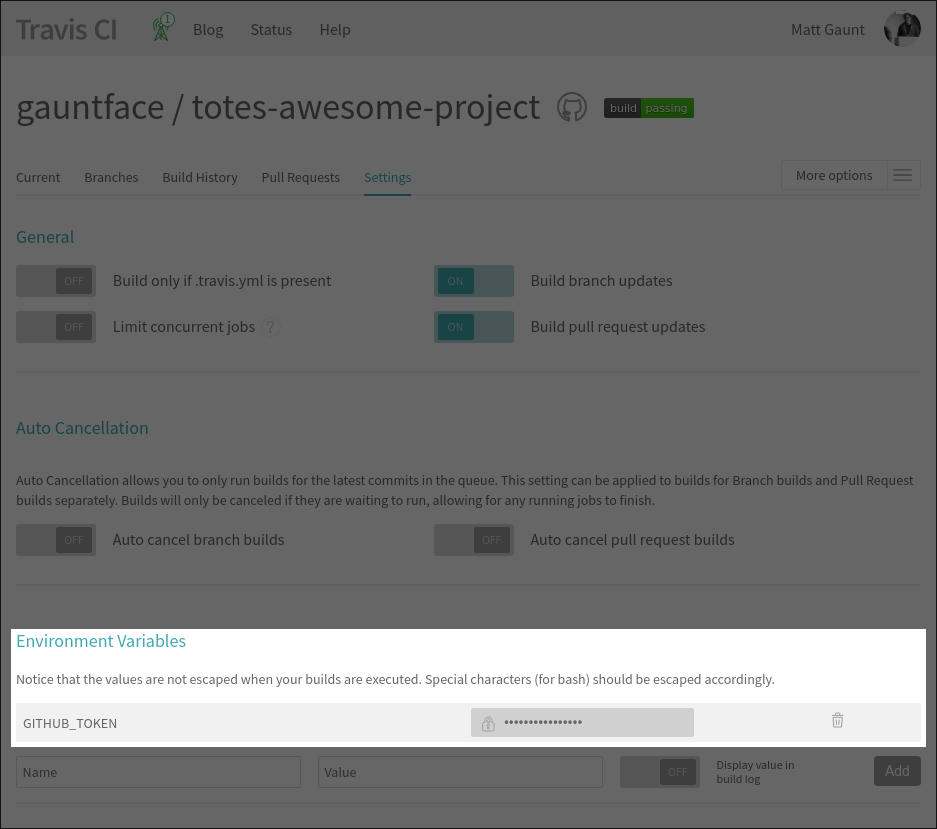Open the Status link in header

(x=271, y=29)
